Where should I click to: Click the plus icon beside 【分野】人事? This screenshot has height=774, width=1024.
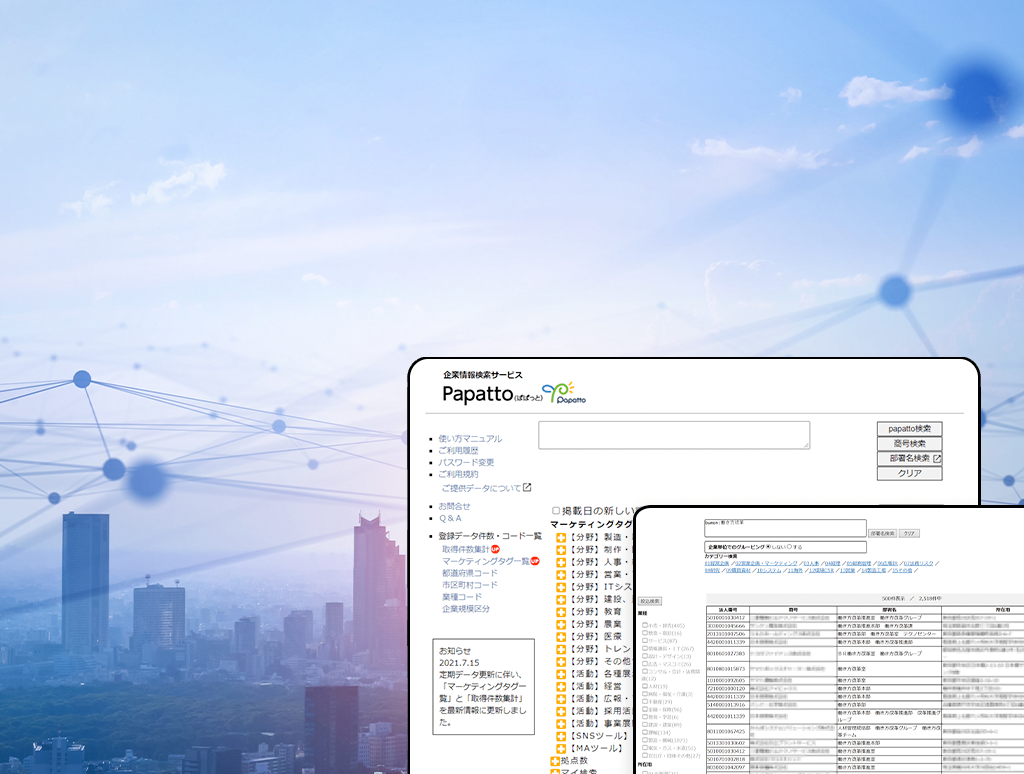[x=560, y=562]
